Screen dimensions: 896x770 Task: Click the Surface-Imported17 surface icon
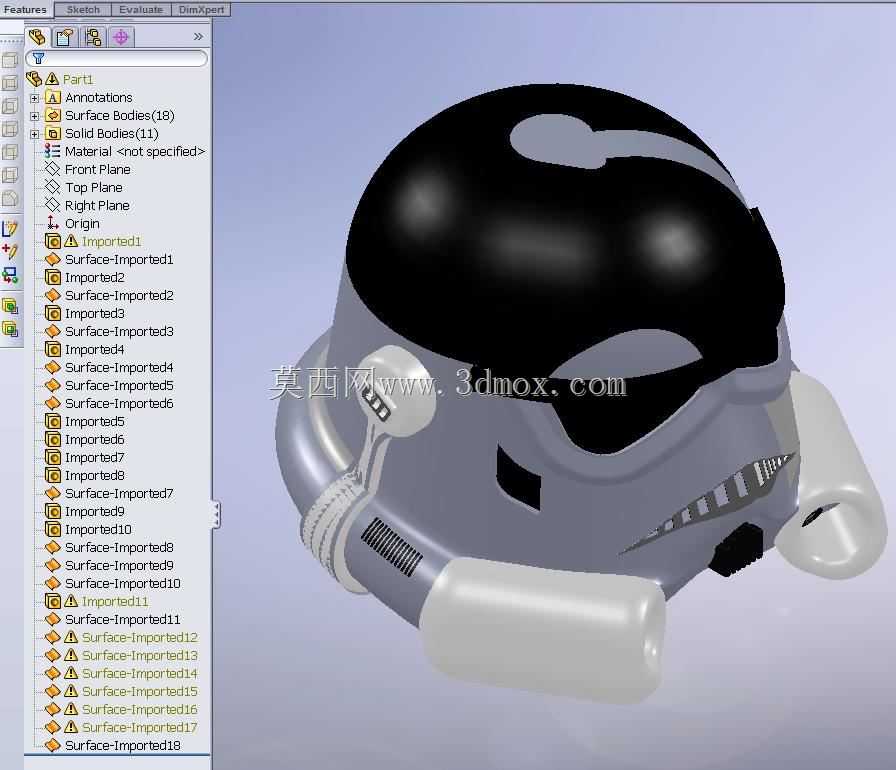pyautogui.click(x=53, y=727)
